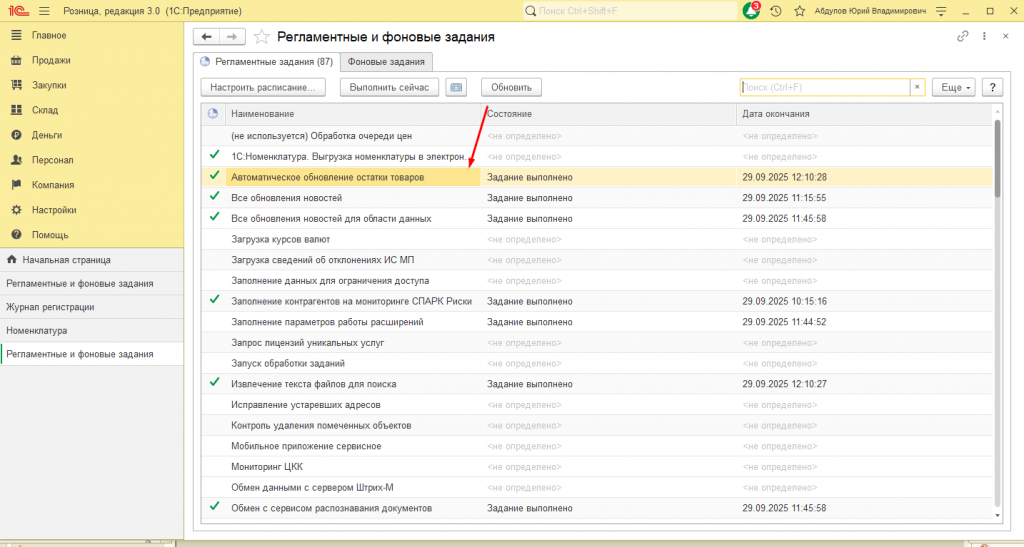Click the 1C logo icon
This screenshot has height=547, width=1024.
click(x=18, y=11)
